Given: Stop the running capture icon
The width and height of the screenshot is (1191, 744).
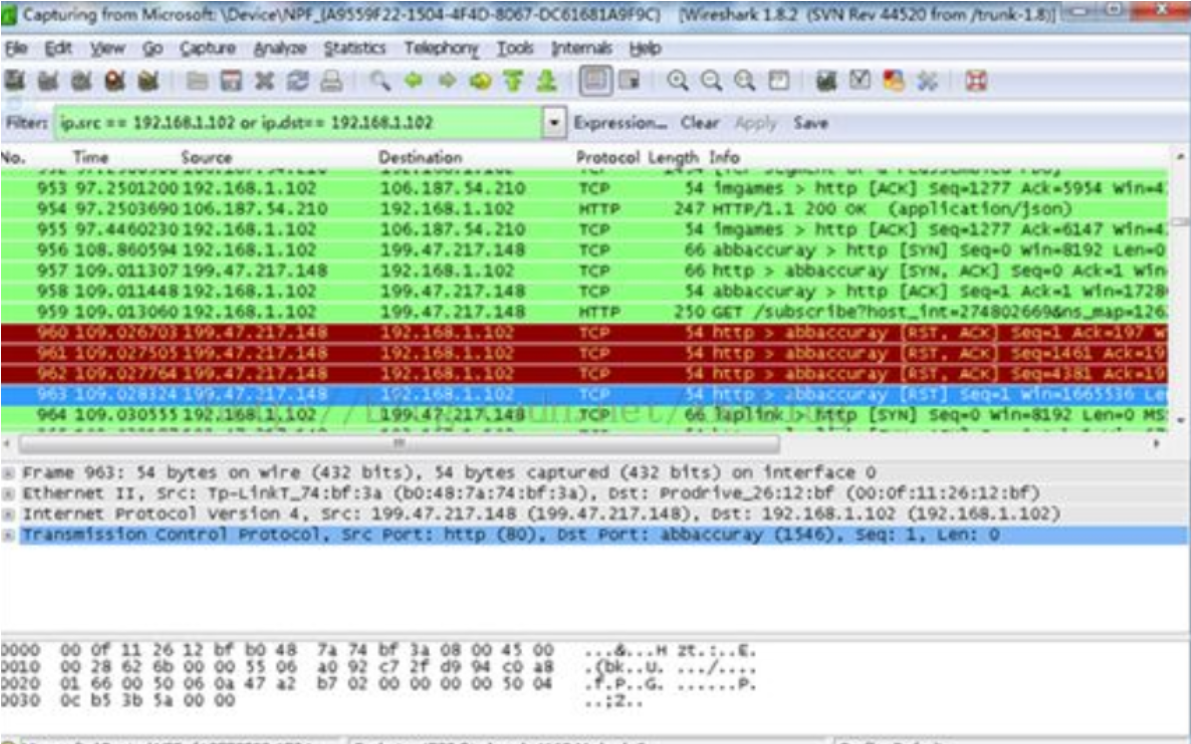Looking at the screenshot, I should point(115,80).
